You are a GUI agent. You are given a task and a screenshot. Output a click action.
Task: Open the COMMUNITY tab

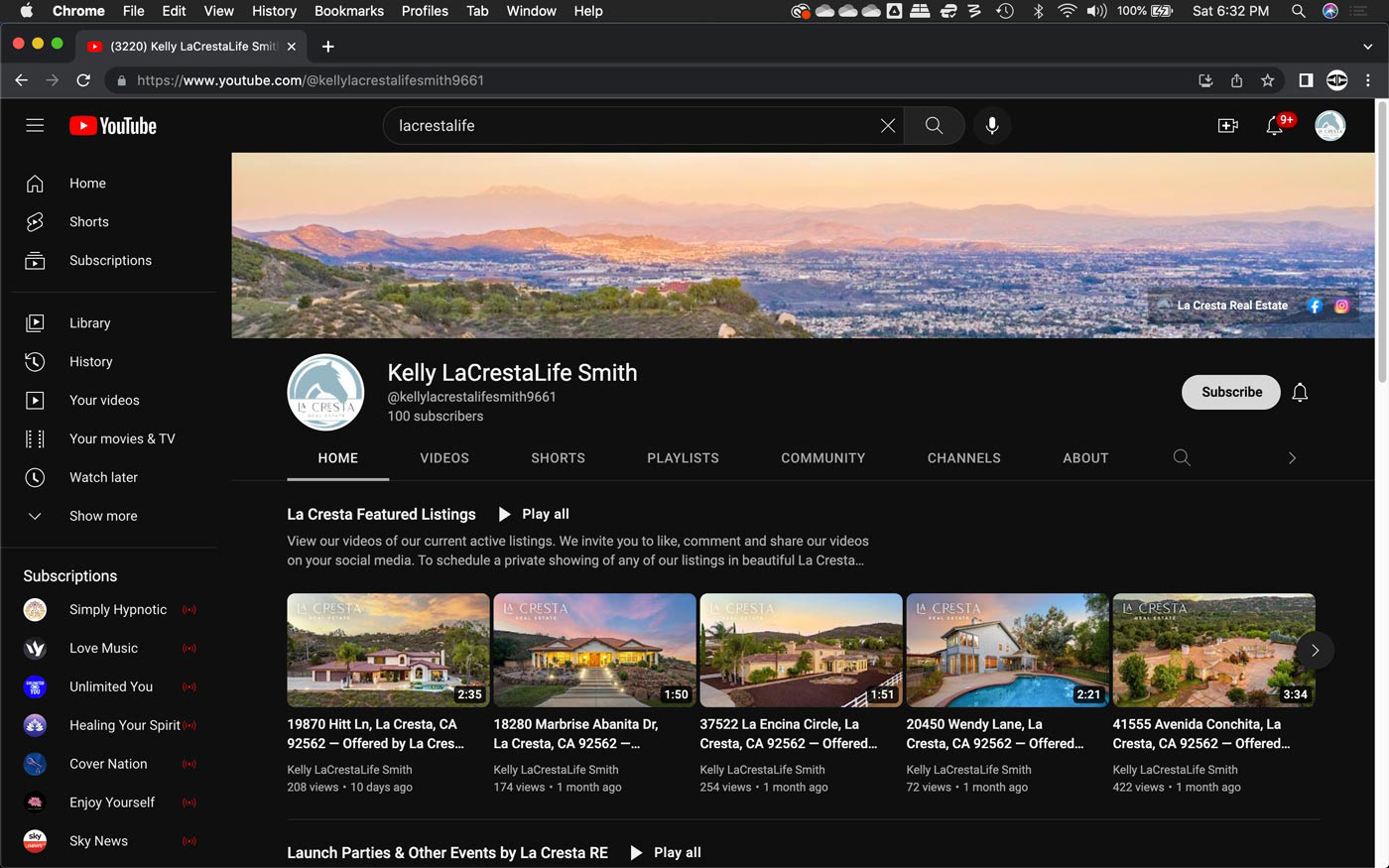tap(822, 458)
